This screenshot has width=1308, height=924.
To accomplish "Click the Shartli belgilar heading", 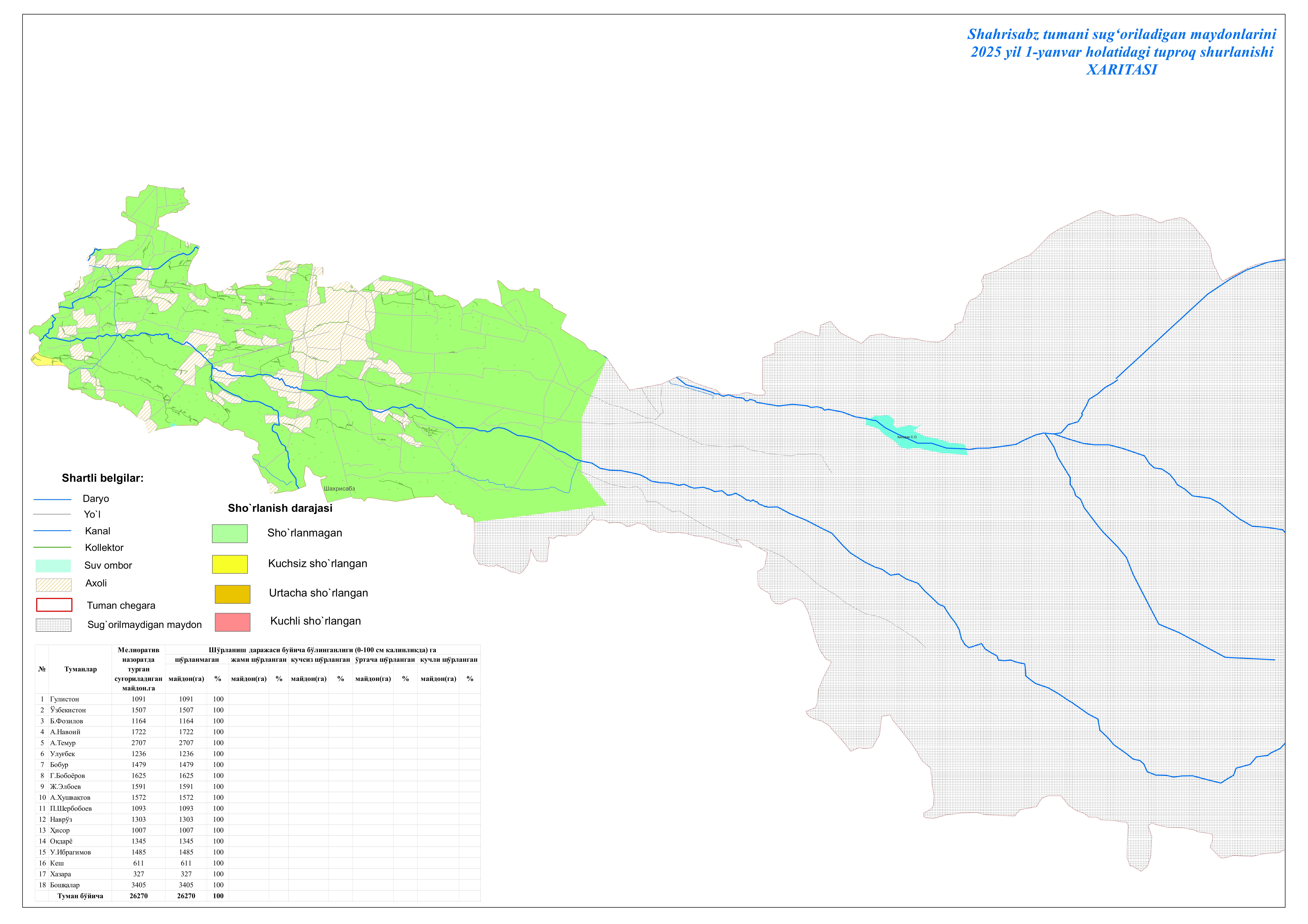I will (x=102, y=479).
